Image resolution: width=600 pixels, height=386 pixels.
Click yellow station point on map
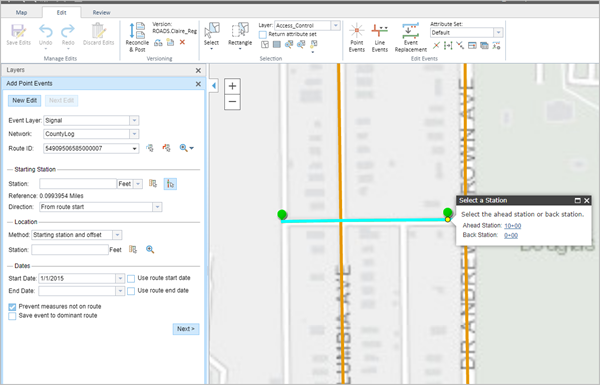pyautogui.click(x=447, y=220)
